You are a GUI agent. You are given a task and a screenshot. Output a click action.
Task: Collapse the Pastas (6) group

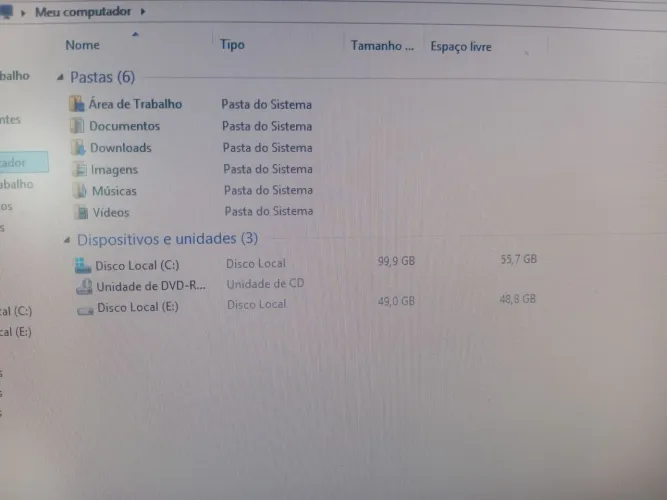pos(60,77)
